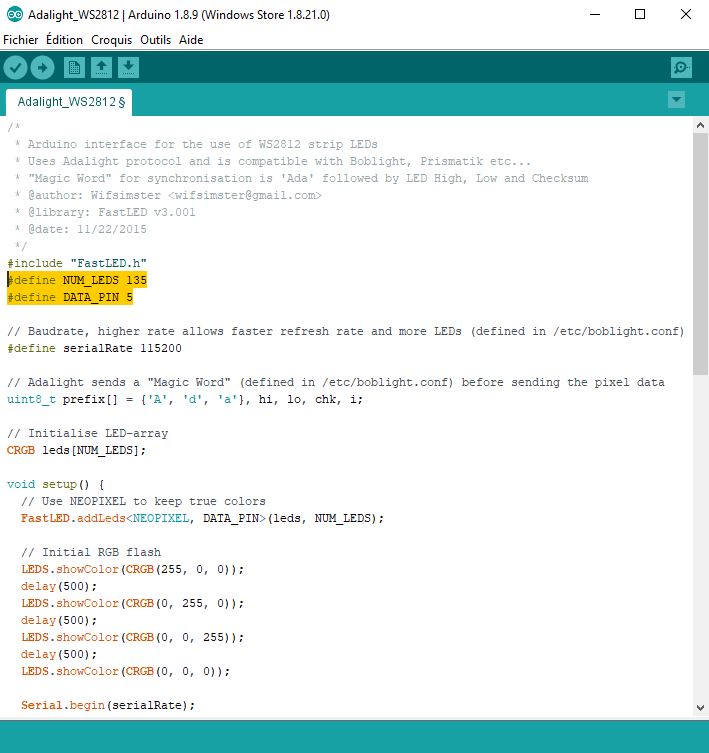
Task: Minimize the Arduino window
Action: [x=595, y=14]
